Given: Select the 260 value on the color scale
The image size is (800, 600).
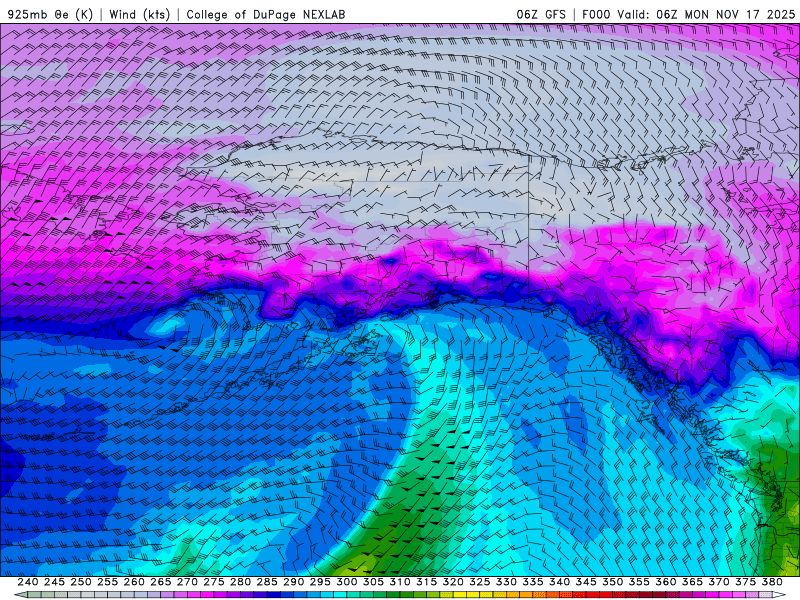Looking at the screenshot, I should click(x=134, y=582).
